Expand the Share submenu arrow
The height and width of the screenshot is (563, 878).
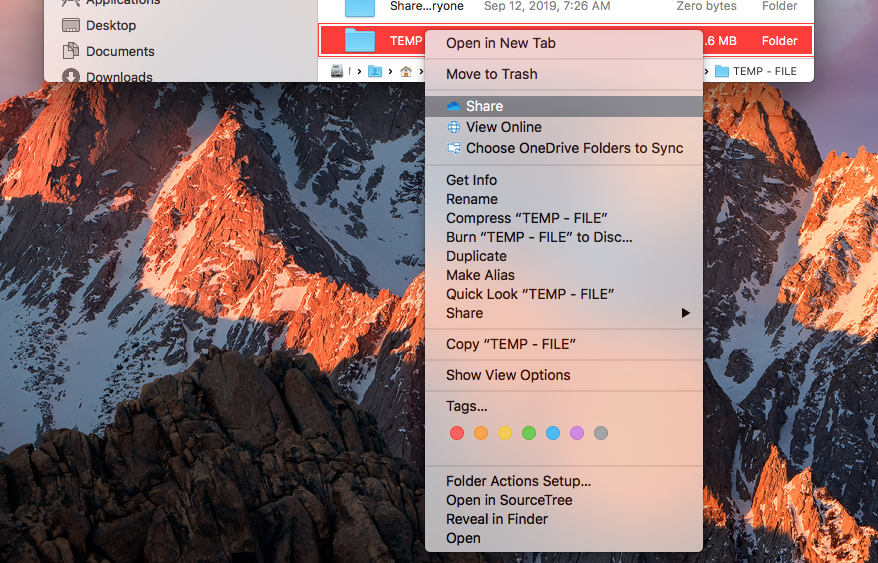685,313
